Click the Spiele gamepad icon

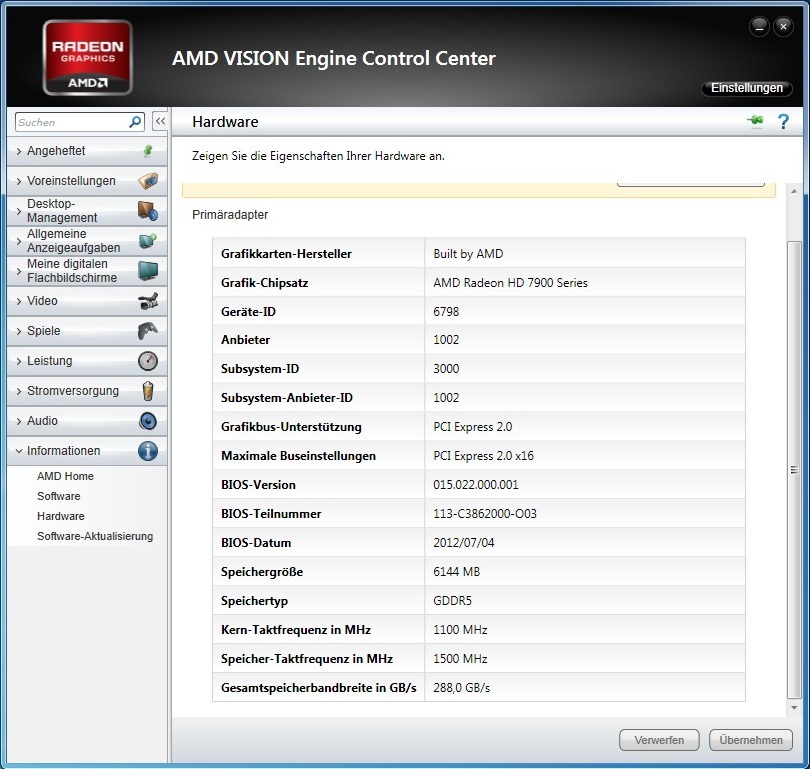click(148, 331)
